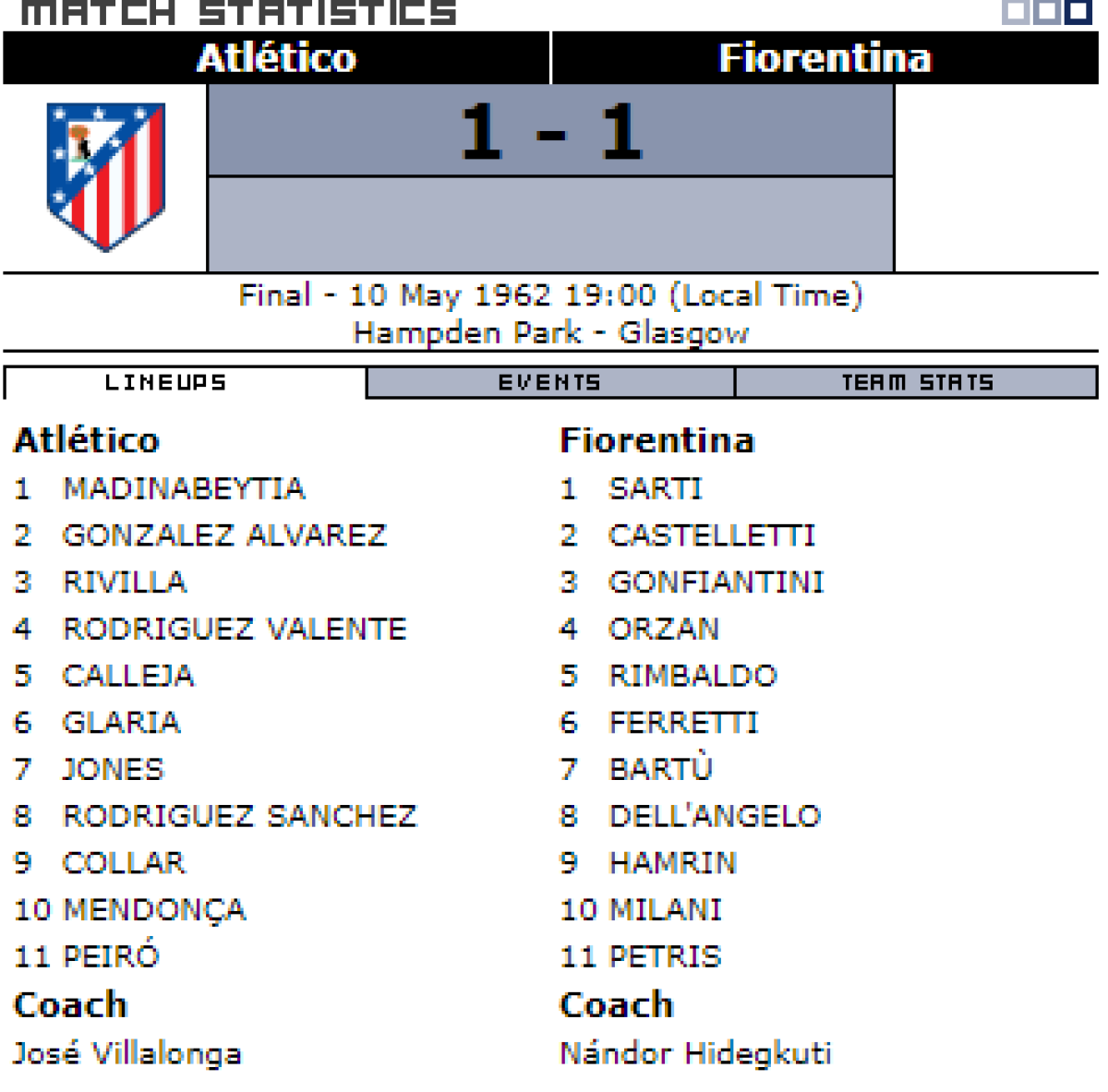
Task: Click the Hampden Park - Glasgow venue text
Action: [550, 332]
